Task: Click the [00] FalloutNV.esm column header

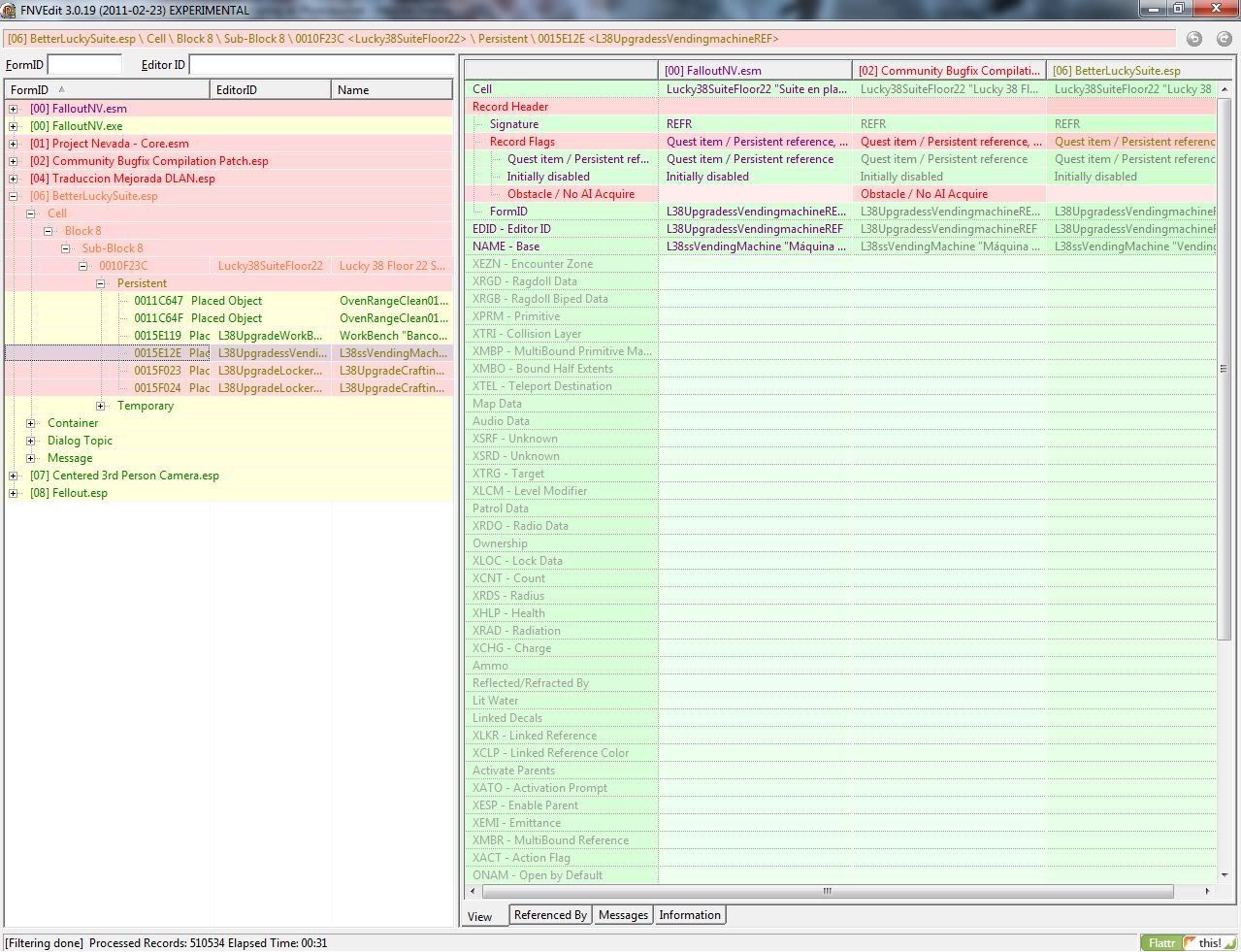Action: [755, 70]
